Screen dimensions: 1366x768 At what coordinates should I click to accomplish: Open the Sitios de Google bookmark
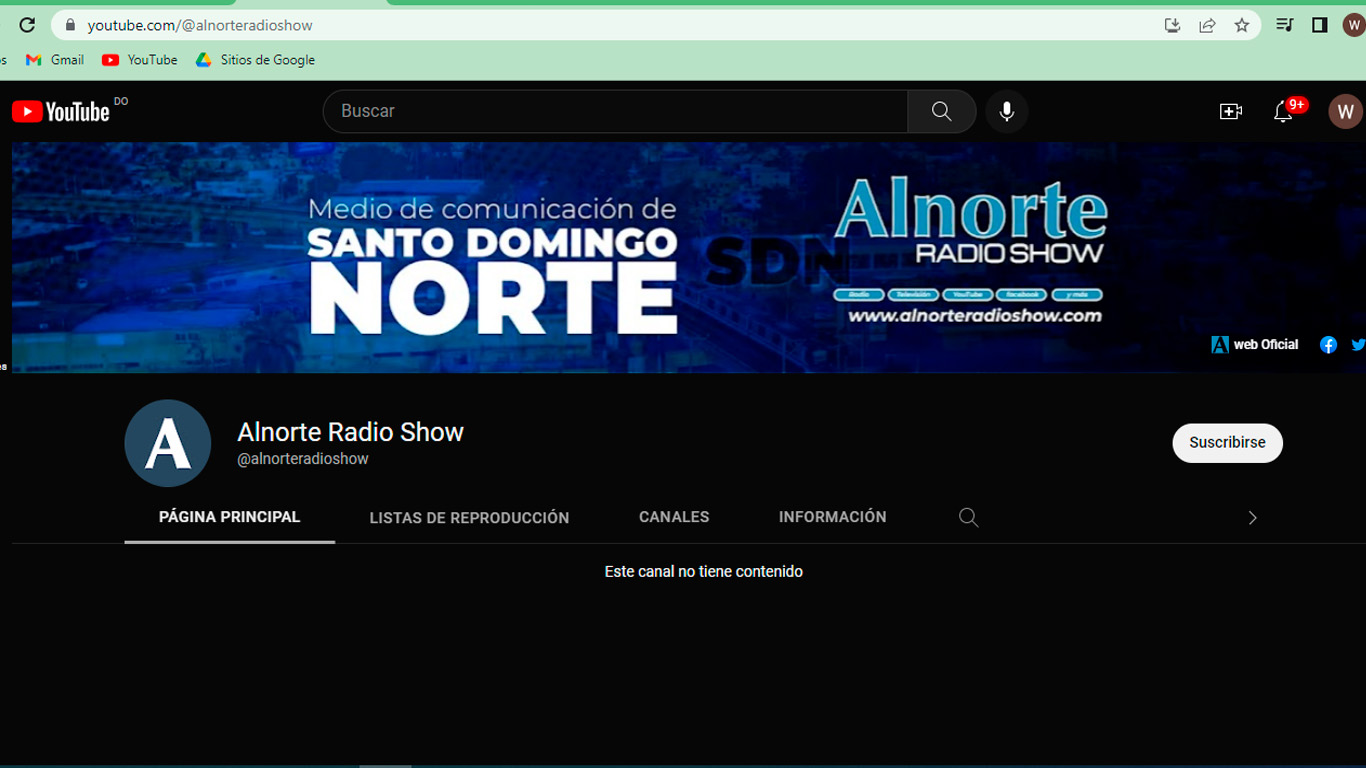[x=256, y=60]
